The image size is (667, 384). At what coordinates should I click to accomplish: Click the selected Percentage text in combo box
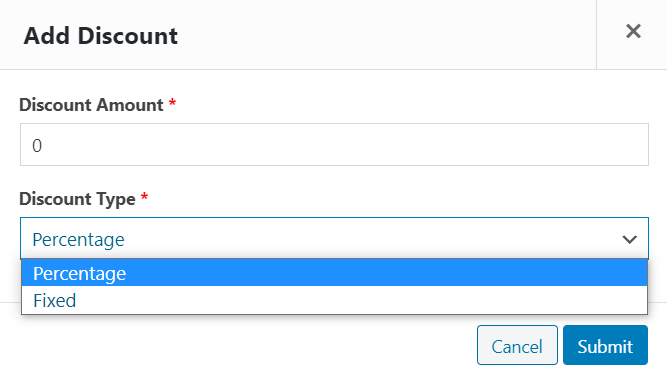coord(78,240)
